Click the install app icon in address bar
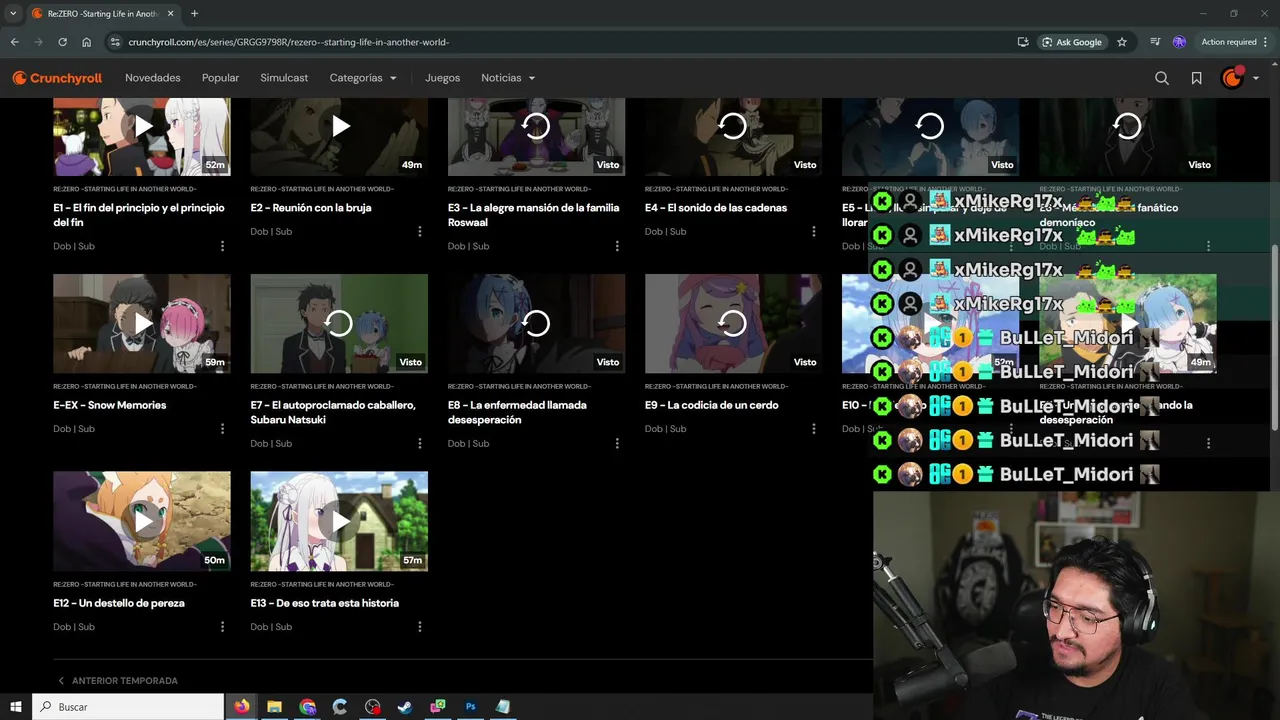Screen dimensions: 1280x720 [x=1023, y=42]
